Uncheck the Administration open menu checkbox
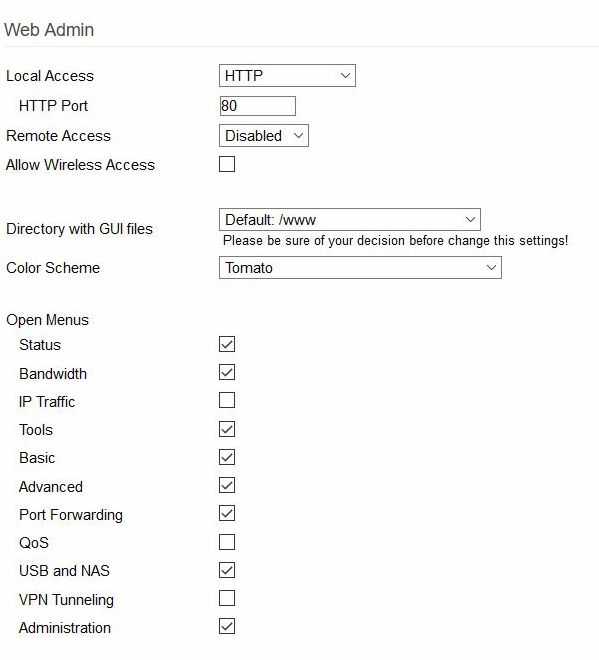The image size is (599, 660). coord(227,626)
